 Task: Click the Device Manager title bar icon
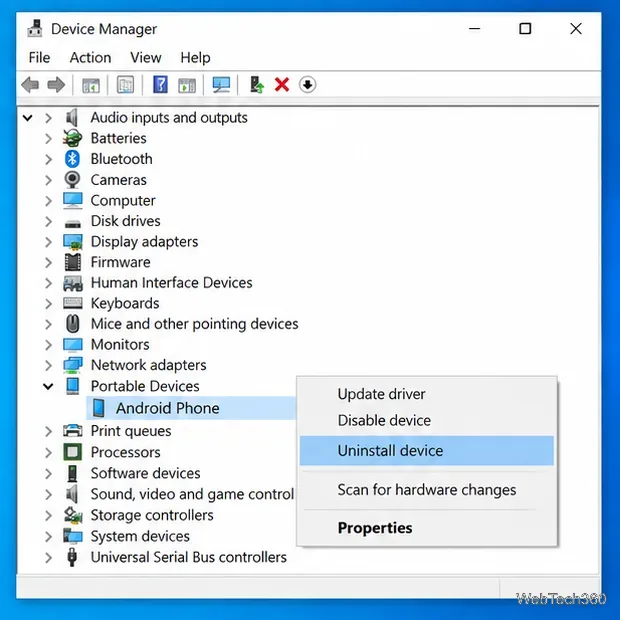(35, 28)
